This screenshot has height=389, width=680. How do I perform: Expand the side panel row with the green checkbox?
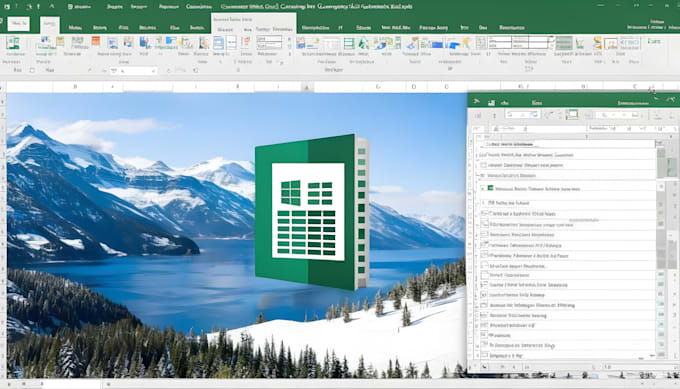click(x=483, y=189)
